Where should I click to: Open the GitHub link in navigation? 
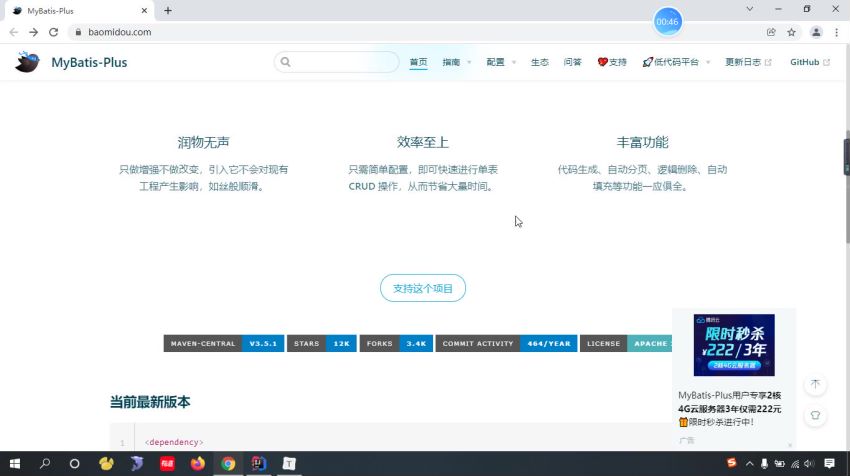[x=810, y=62]
